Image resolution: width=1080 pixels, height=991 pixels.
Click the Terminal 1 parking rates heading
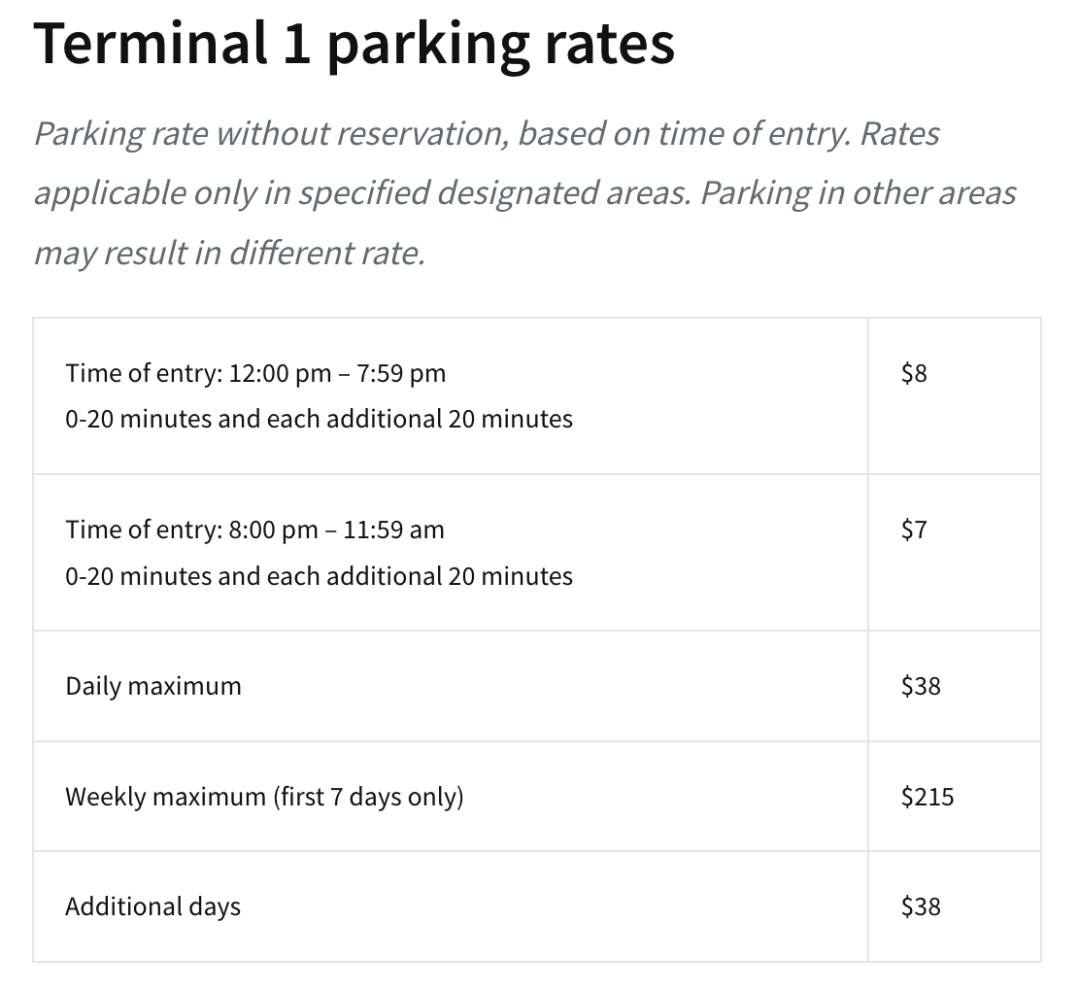pyautogui.click(x=354, y=45)
